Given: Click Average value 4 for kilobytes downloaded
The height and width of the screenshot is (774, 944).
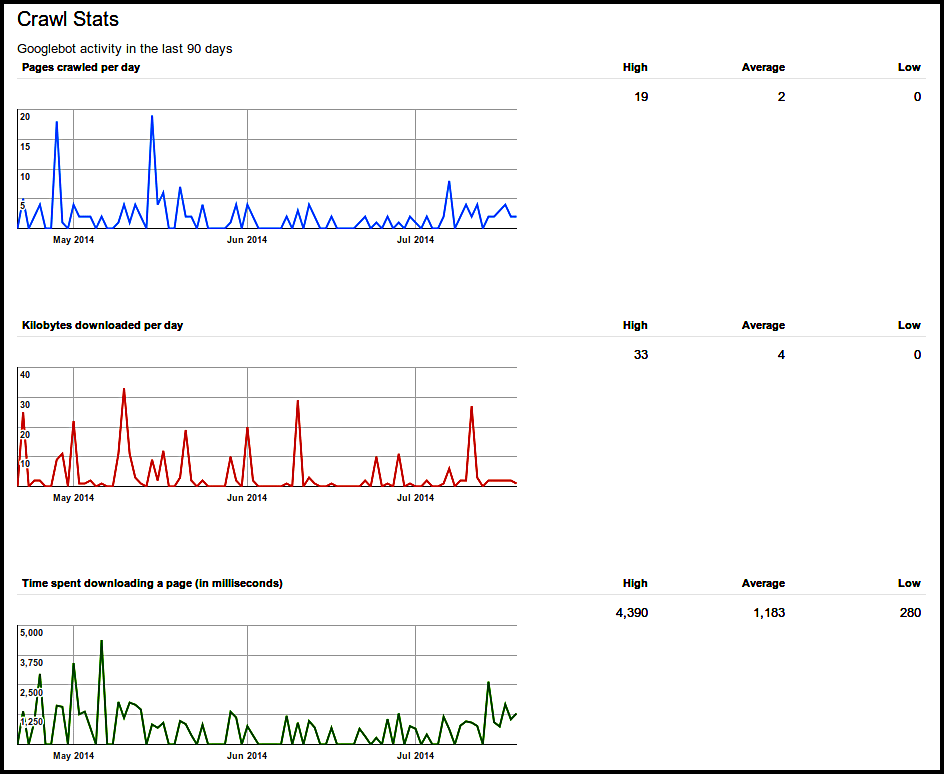Looking at the screenshot, I should 781,355.
